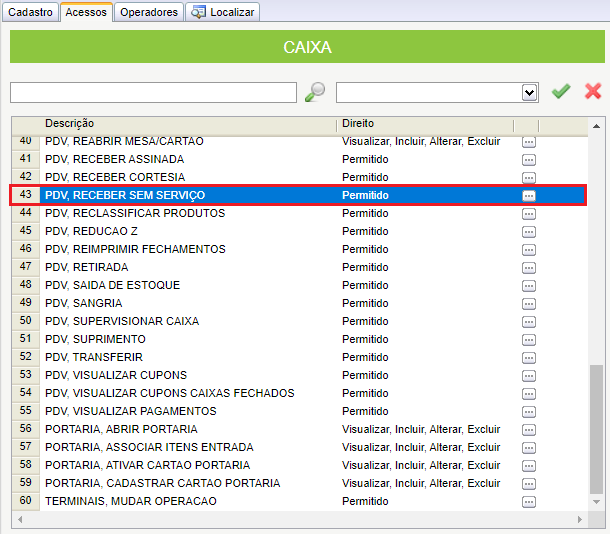Click the horizontal scrollbar right arrow

click(580, 519)
